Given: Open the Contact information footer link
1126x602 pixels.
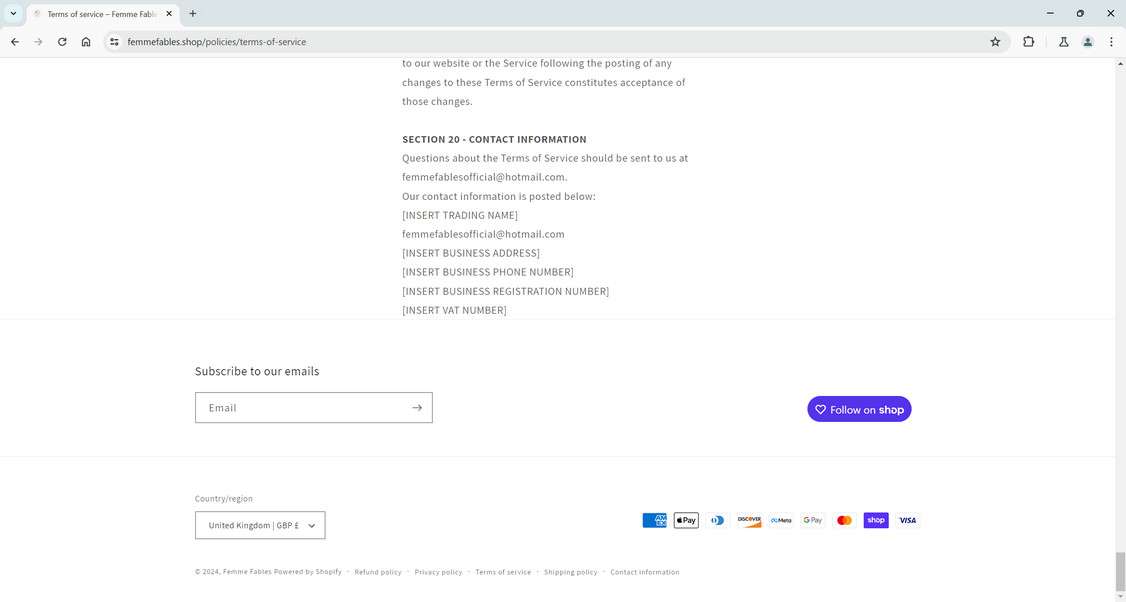Looking at the screenshot, I should pos(644,572).
